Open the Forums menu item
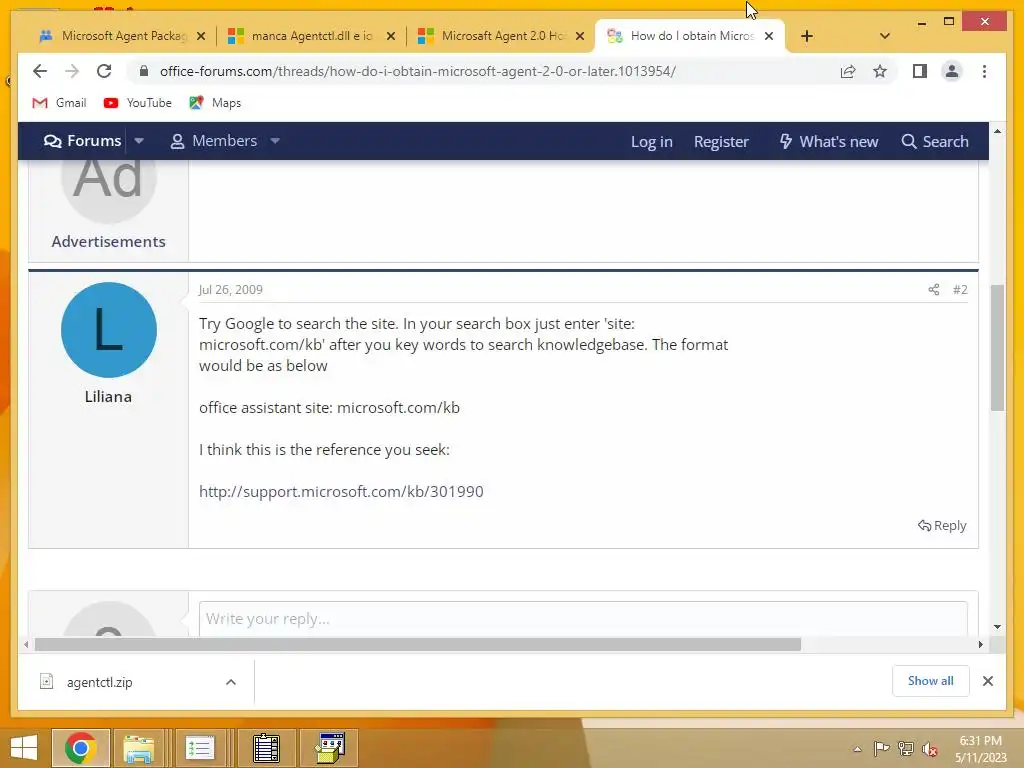 point(82,141)
